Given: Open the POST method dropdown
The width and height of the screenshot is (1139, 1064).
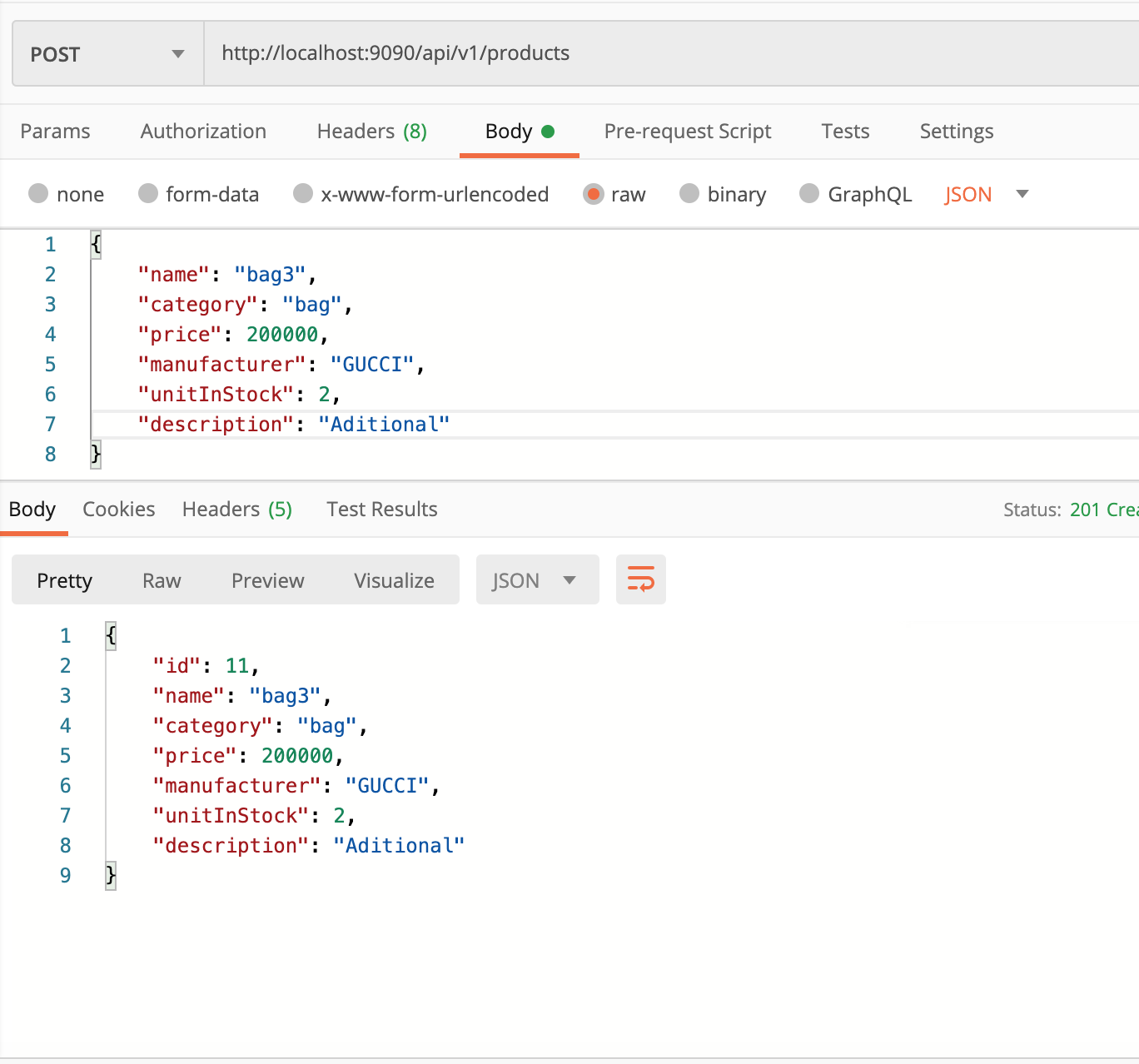Looking at the screenshot, I should point(108,54).
